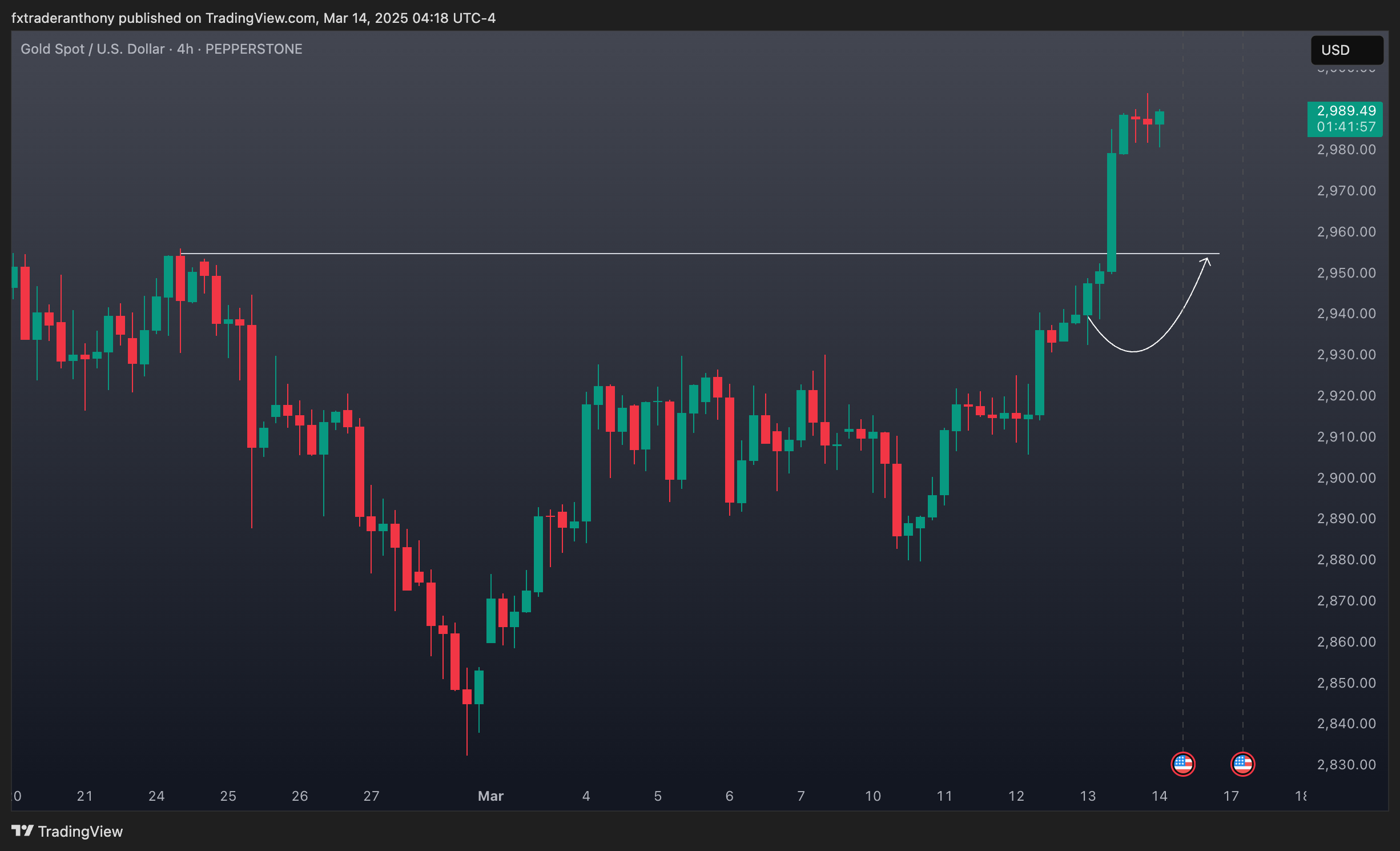Click the Mar label on the time axis
This screenshot has height=851, width=1400.
(490, 796)
